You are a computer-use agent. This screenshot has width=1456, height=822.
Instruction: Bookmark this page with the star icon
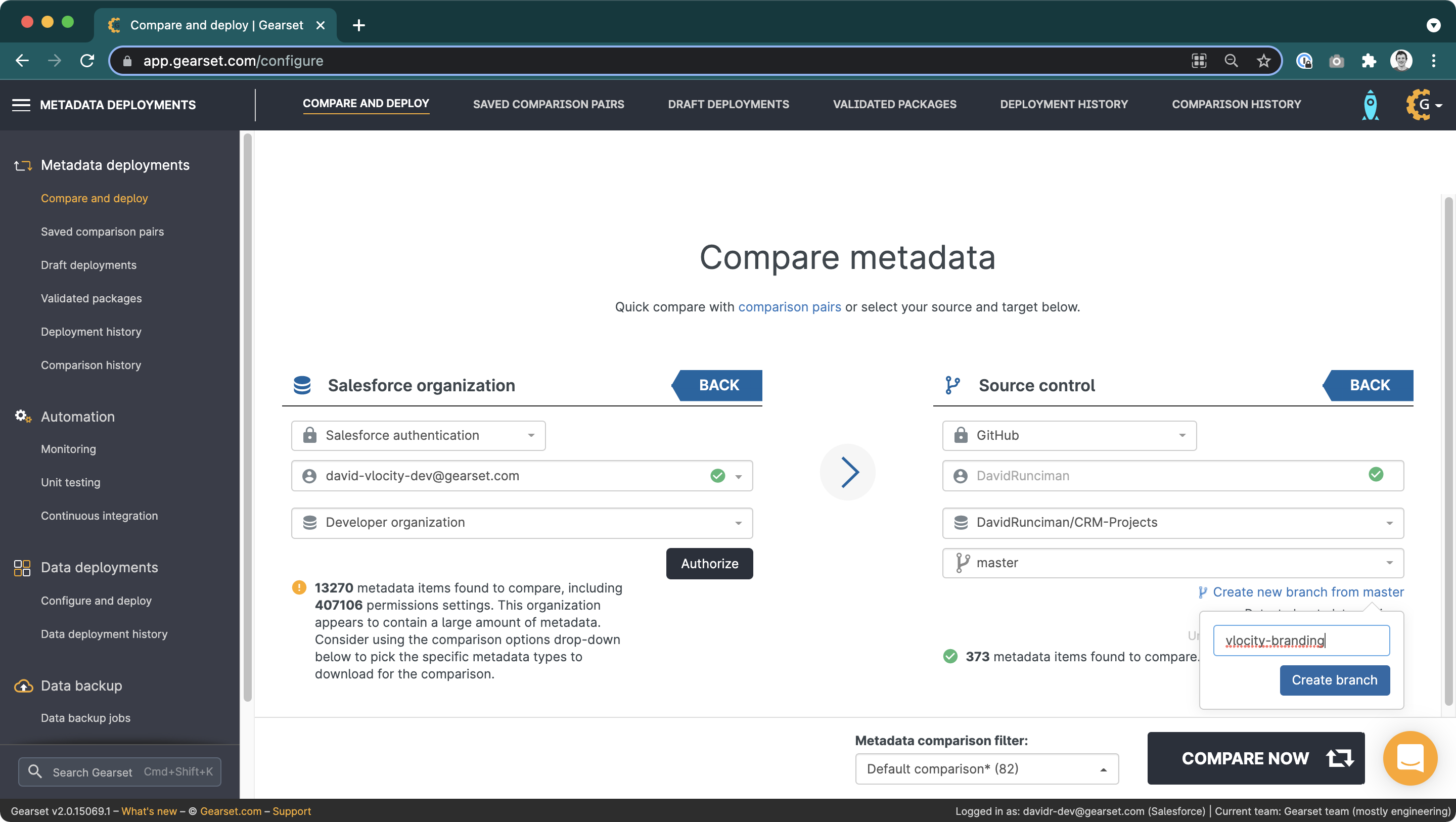coord(1263,61)
